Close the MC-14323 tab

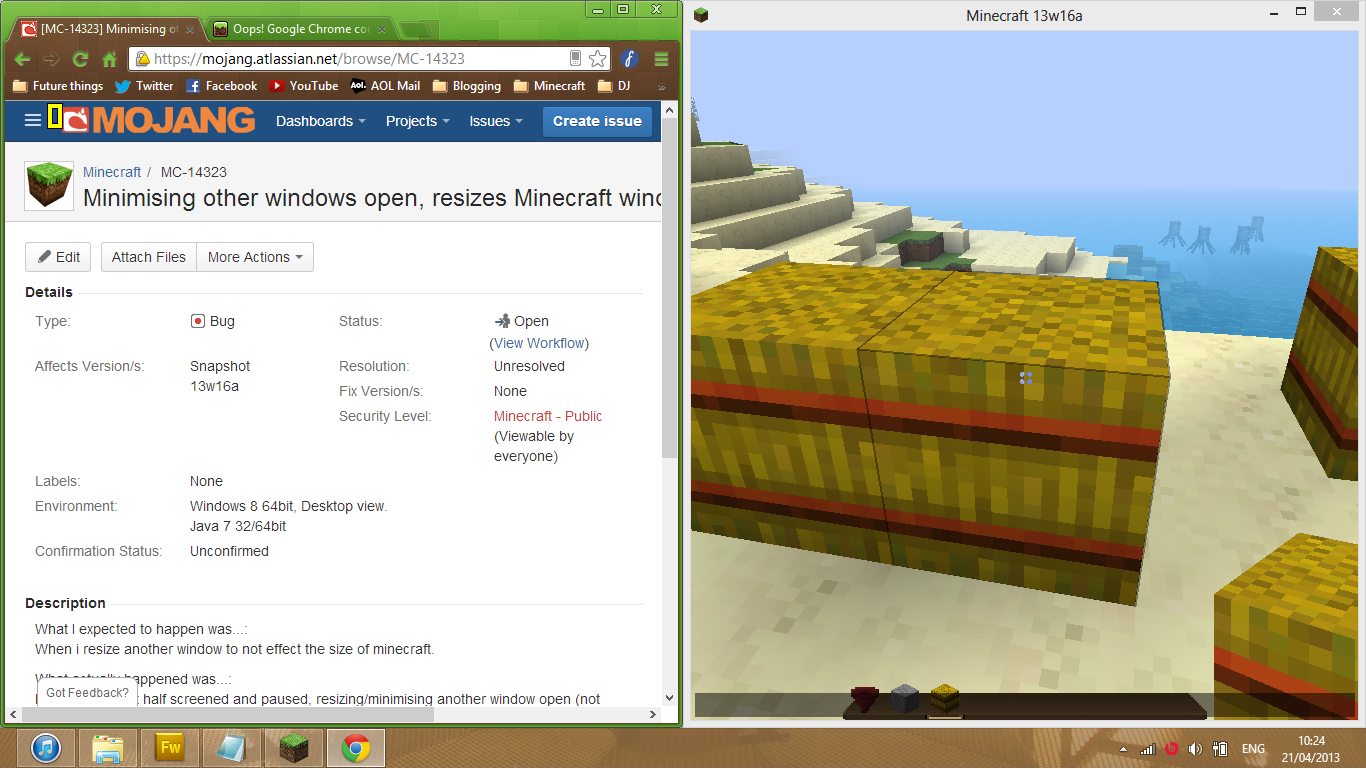tap(190, 30)
